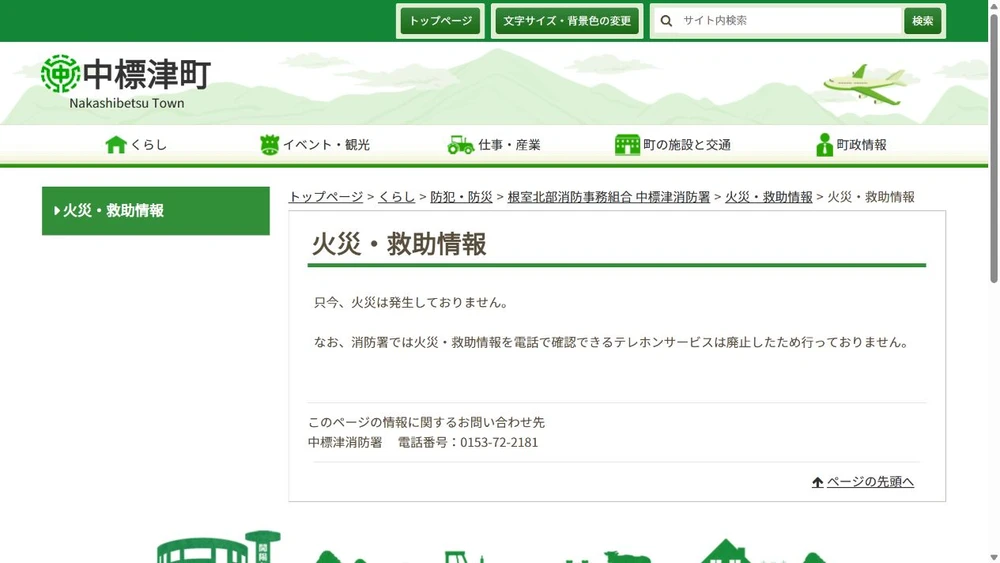Follow the underlined 火災・救助情報 breadcrumb link
The height and width of the screenshot is (563, 1000).
coord(768,197)
